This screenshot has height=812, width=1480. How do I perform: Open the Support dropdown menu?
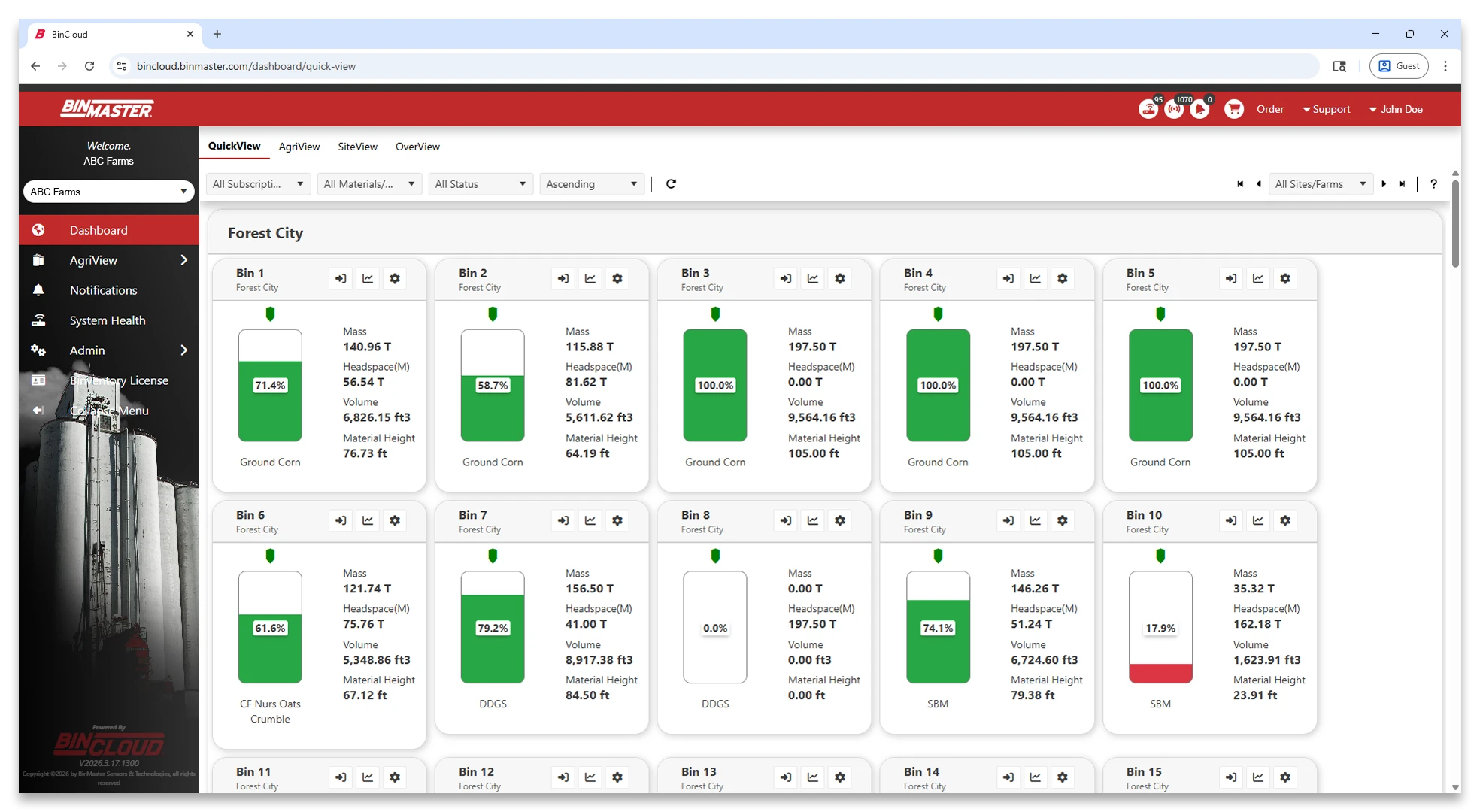point(1327,109)
